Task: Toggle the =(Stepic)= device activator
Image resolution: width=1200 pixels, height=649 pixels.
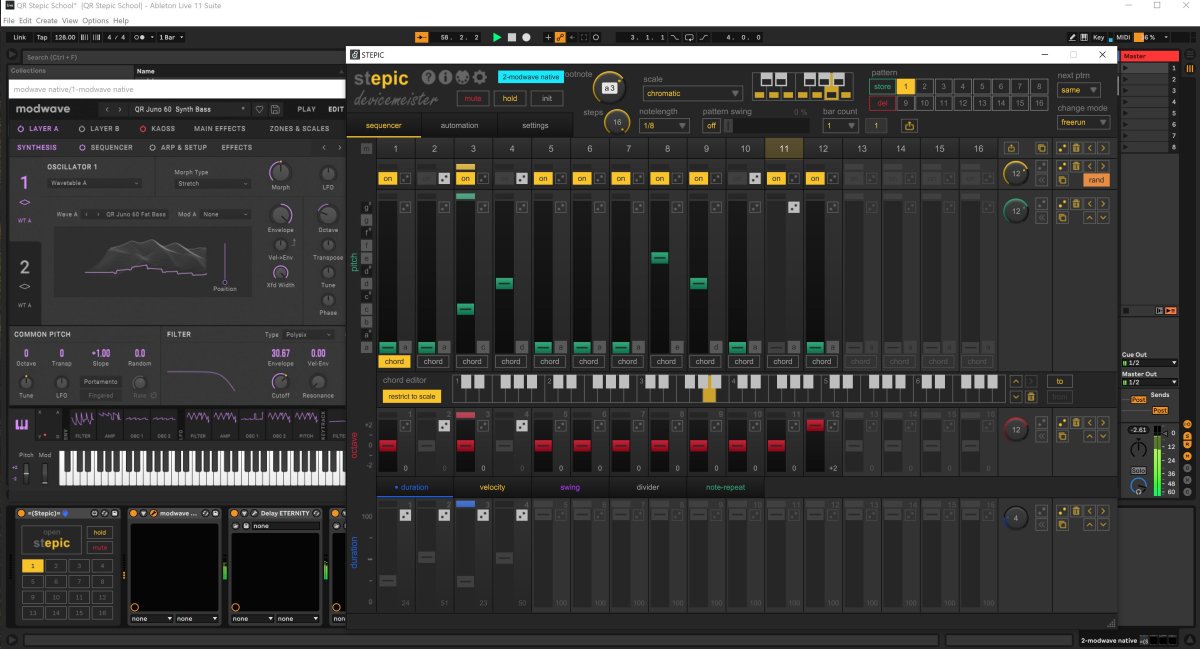Action: pyautogui.click(x=22, y=513)
